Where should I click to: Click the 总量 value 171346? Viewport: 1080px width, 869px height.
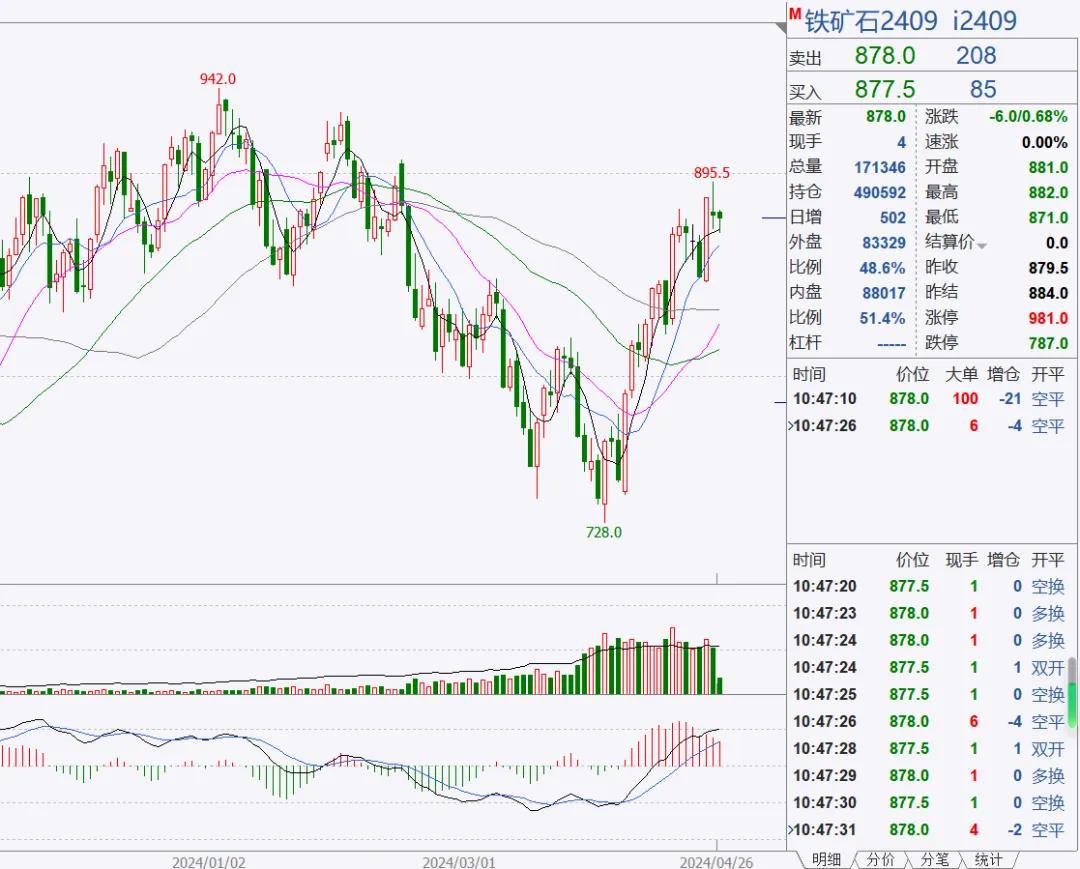click(880, 167)
